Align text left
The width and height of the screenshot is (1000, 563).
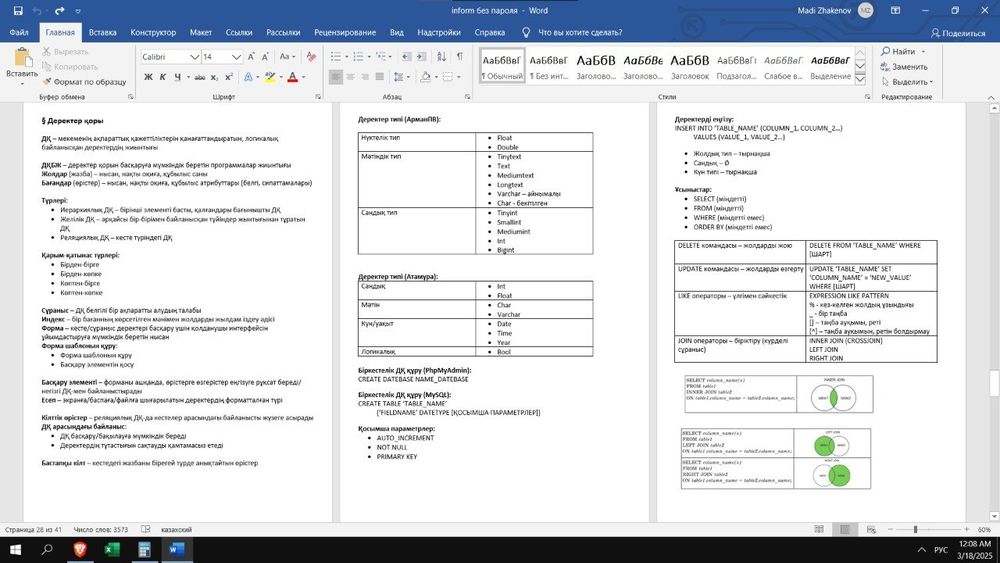click(336, 77)
